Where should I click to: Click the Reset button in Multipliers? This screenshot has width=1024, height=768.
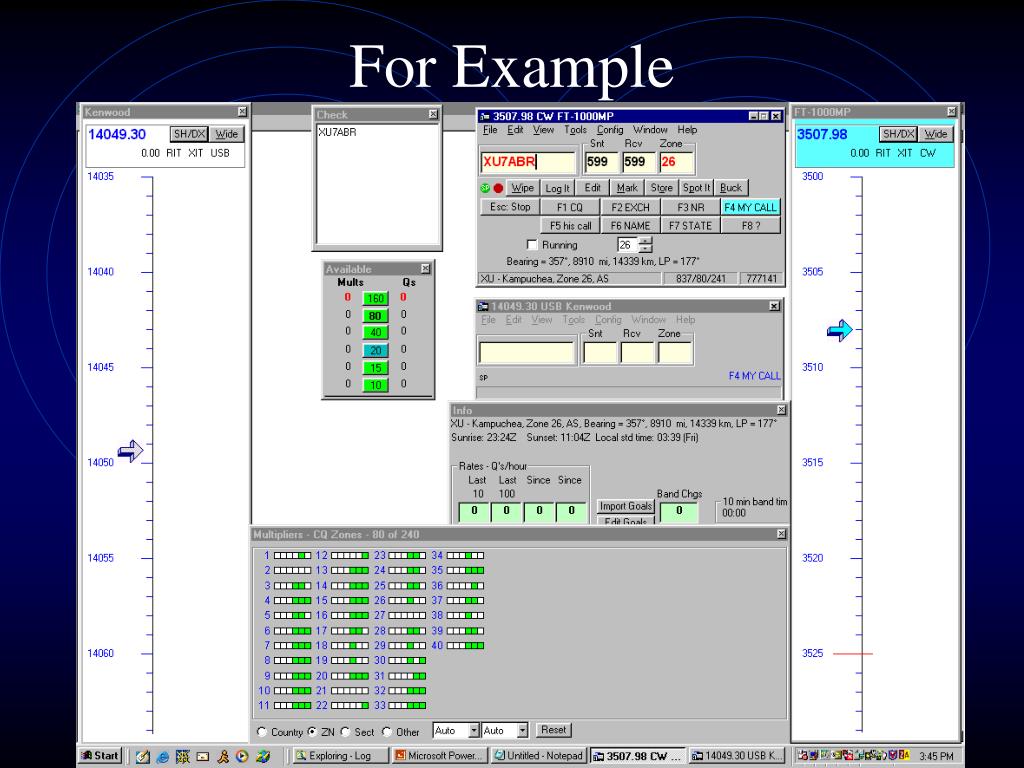(x=553, y=730)
